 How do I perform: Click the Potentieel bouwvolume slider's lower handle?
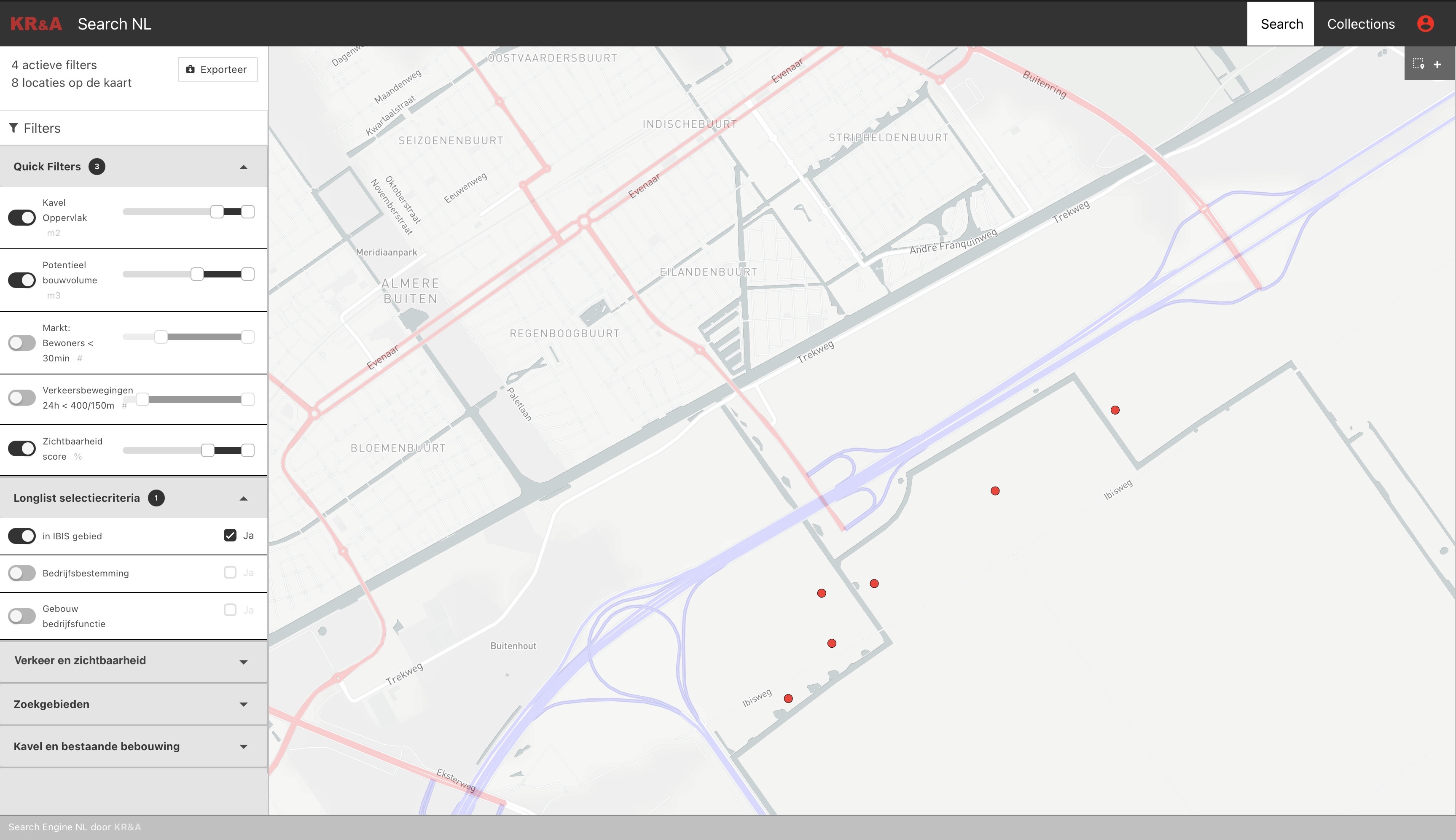[x=197, y=274]
